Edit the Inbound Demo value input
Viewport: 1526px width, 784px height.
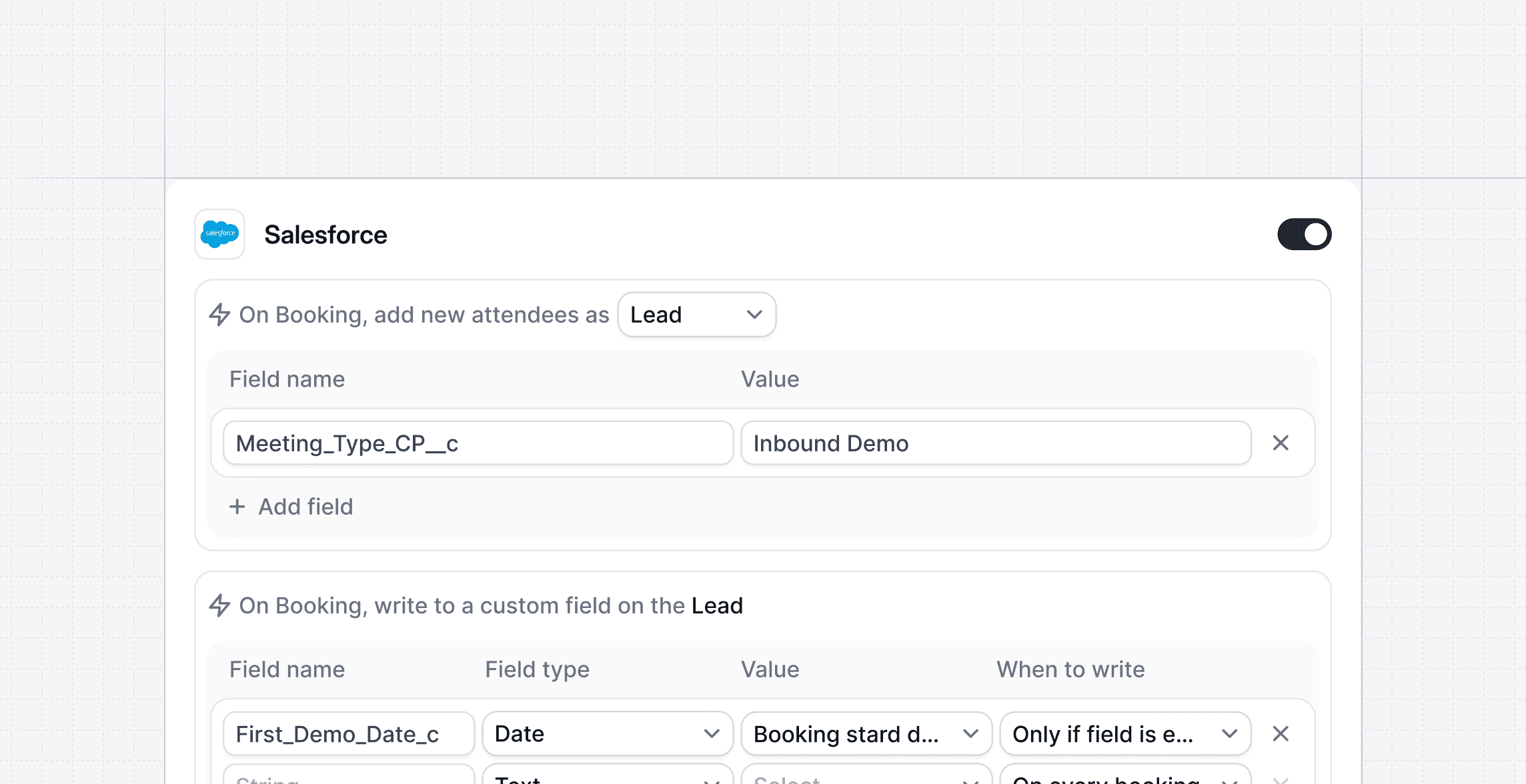tap(996, 443)
